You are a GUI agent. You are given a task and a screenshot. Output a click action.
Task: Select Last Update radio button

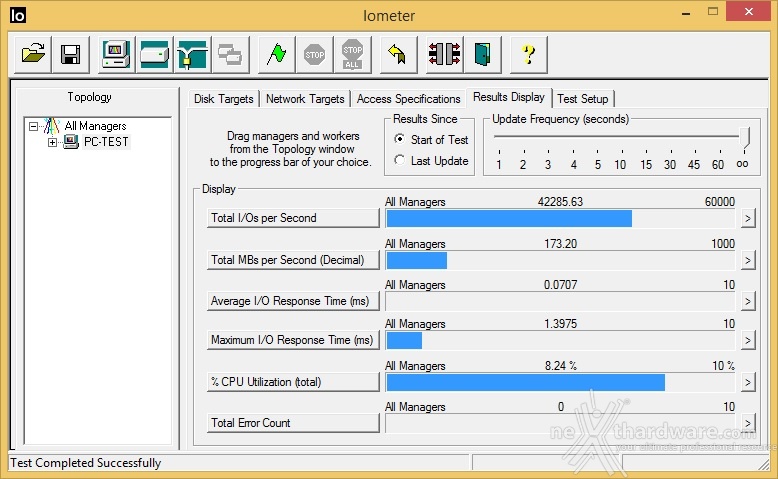pyautogui.click(x=399, y=160)
